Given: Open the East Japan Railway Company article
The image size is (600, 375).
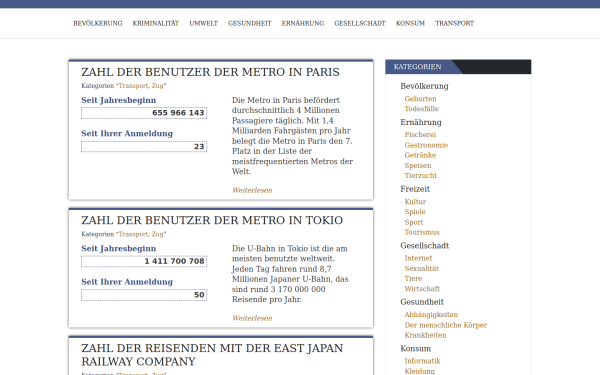Looking at the screenshot, I should pos(212,355).
